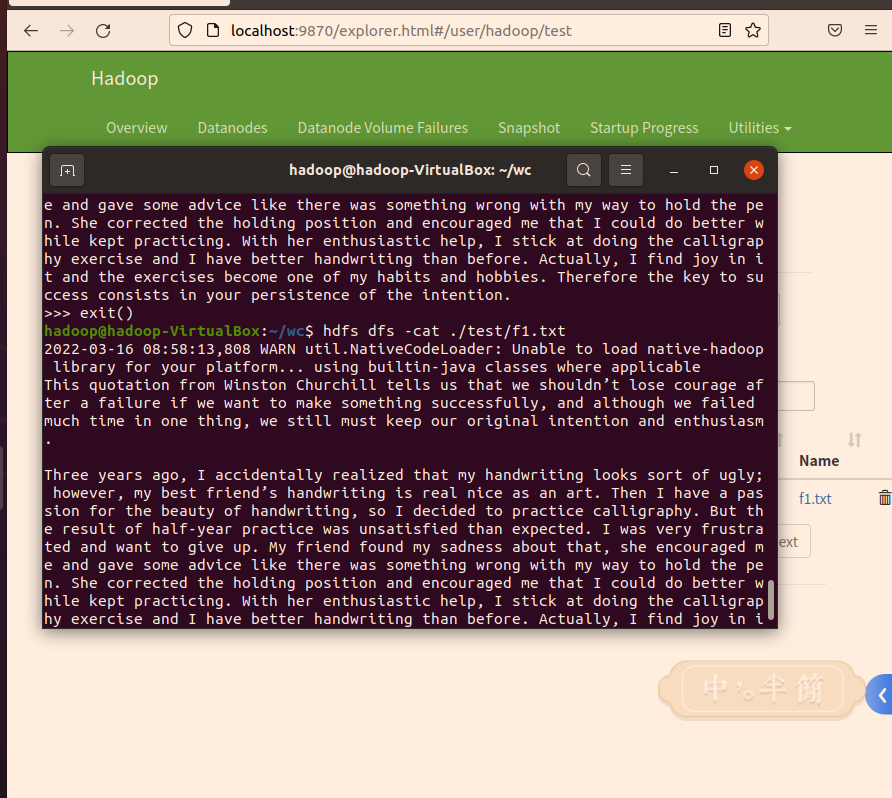Click the hdfs dfs -cat command text

point(444,331)
